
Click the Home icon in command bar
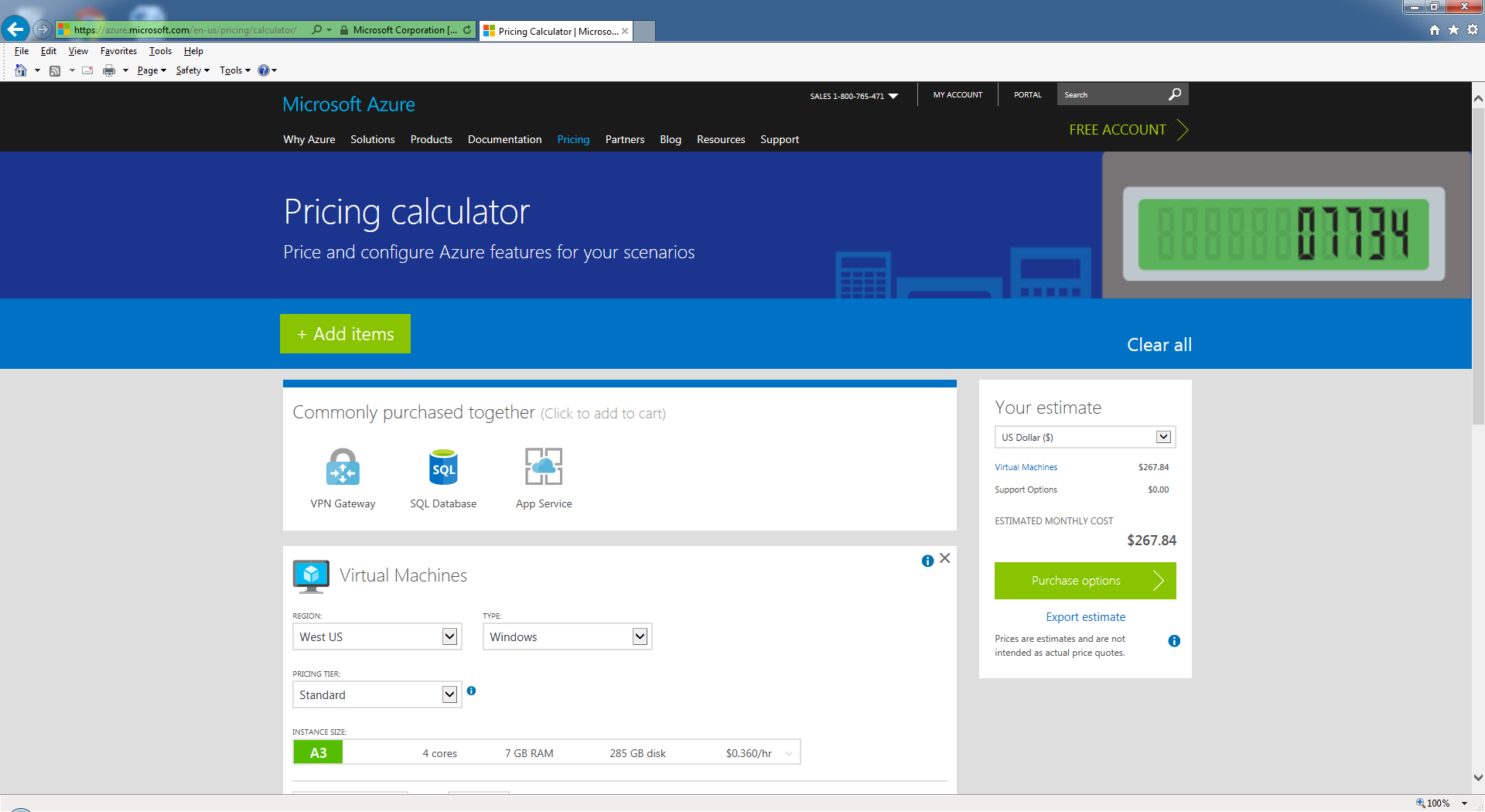click(21, 70)
